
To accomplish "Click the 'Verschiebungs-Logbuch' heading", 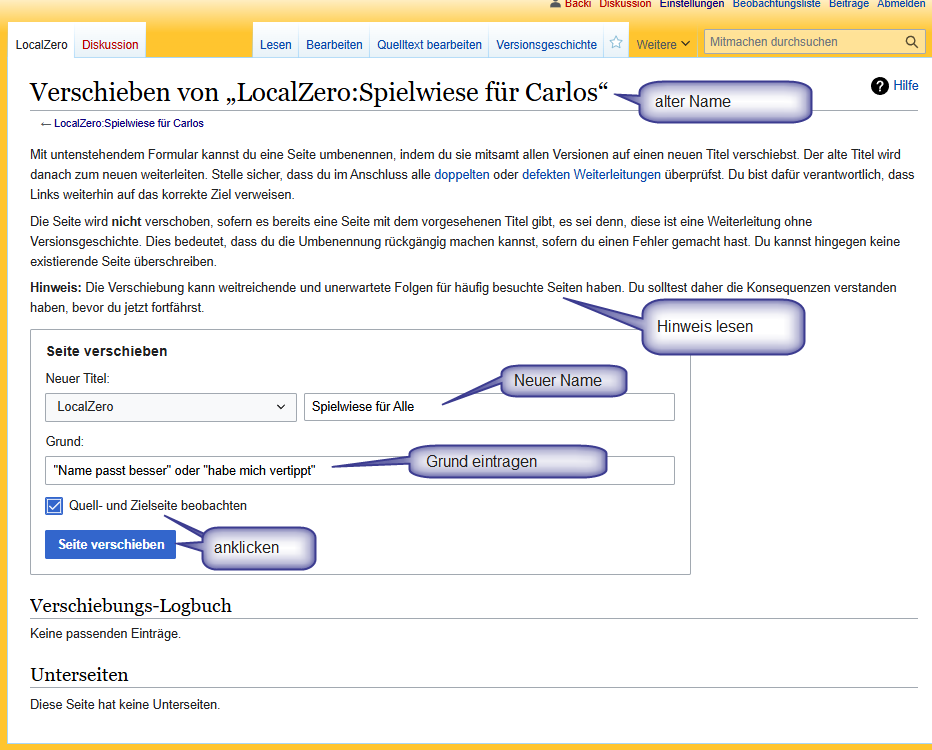I will [x=131, y=606].
